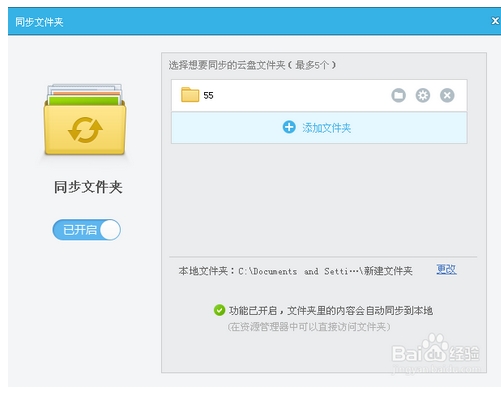Image resolution: width=501 pixels, height=394 pixels.
Task: Click the 添加文件夹 text label
Action: pos(327,128)
